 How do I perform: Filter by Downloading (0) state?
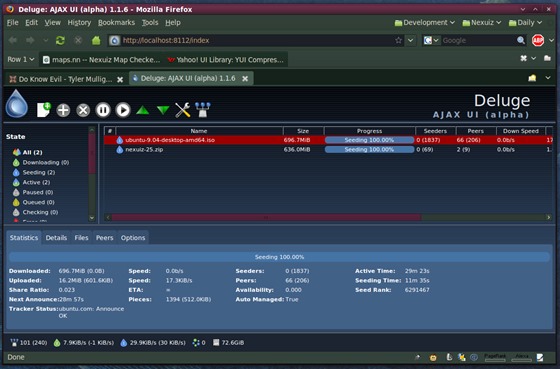(41, 162)
